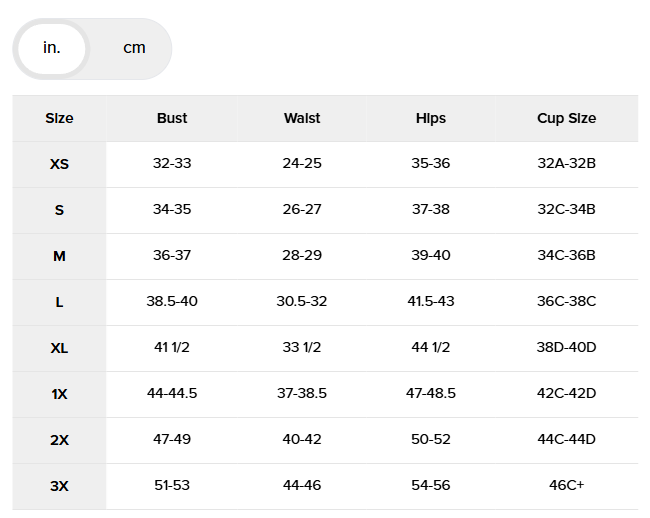The width and height of the screenshot is (650, 518).
Task: Click the Hips column header
Action: pyautogui.click(x=431, y=118)
